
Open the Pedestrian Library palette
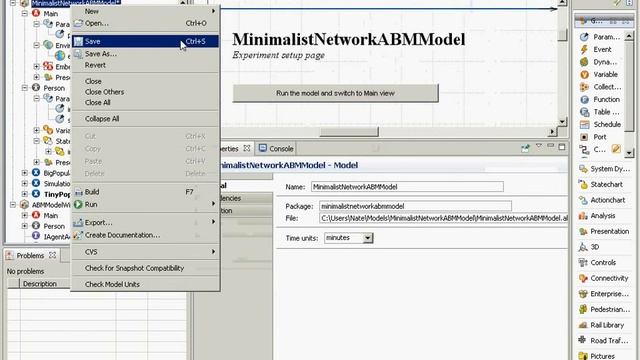coord(604,309)
